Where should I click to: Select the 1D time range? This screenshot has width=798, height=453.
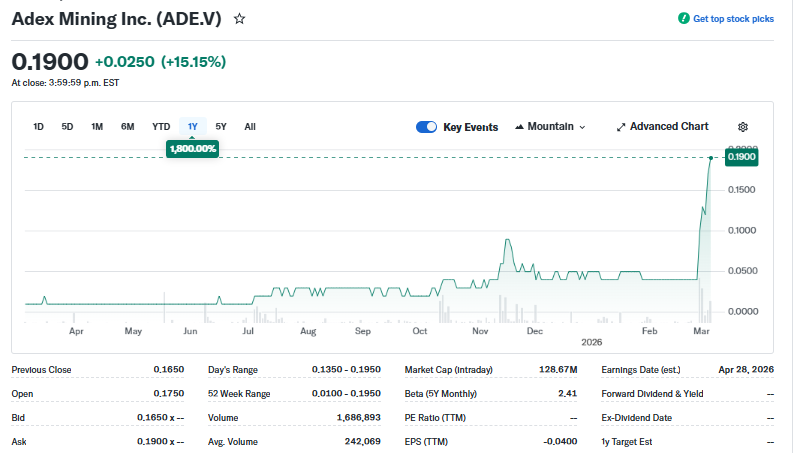[38, 127]
